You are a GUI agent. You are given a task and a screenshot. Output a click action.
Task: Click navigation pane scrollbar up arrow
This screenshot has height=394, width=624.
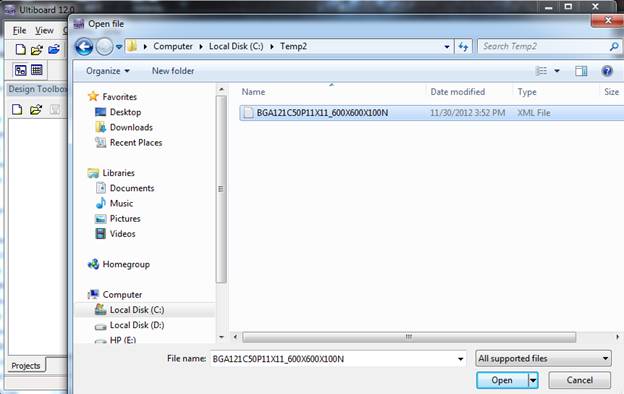(221, 89)
